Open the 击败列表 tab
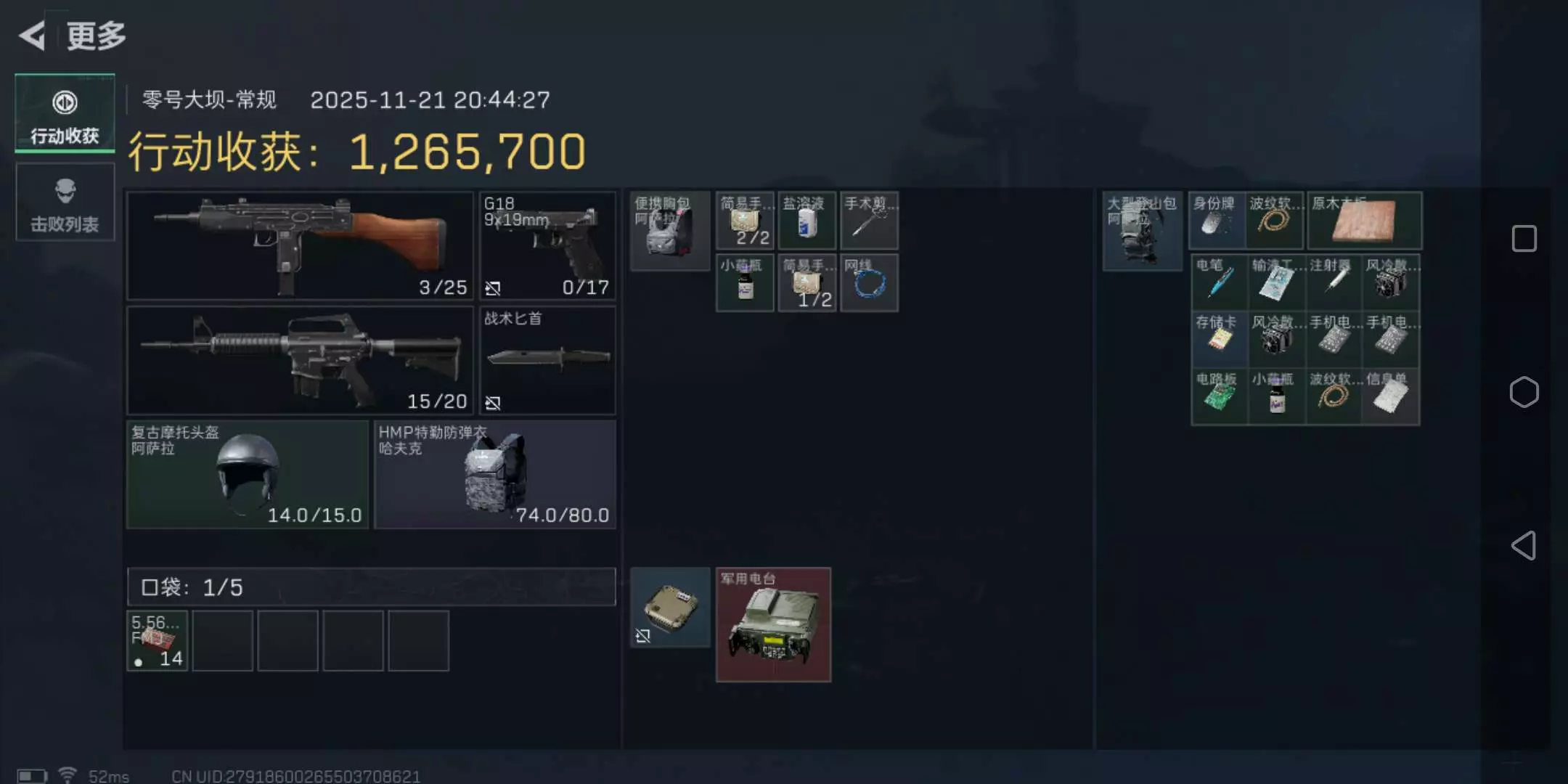 65,202
